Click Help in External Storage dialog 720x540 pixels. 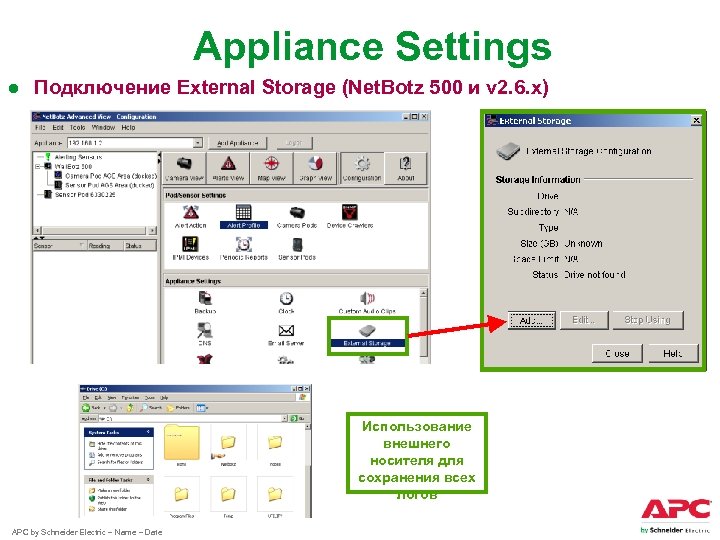(x=673, y=354)
